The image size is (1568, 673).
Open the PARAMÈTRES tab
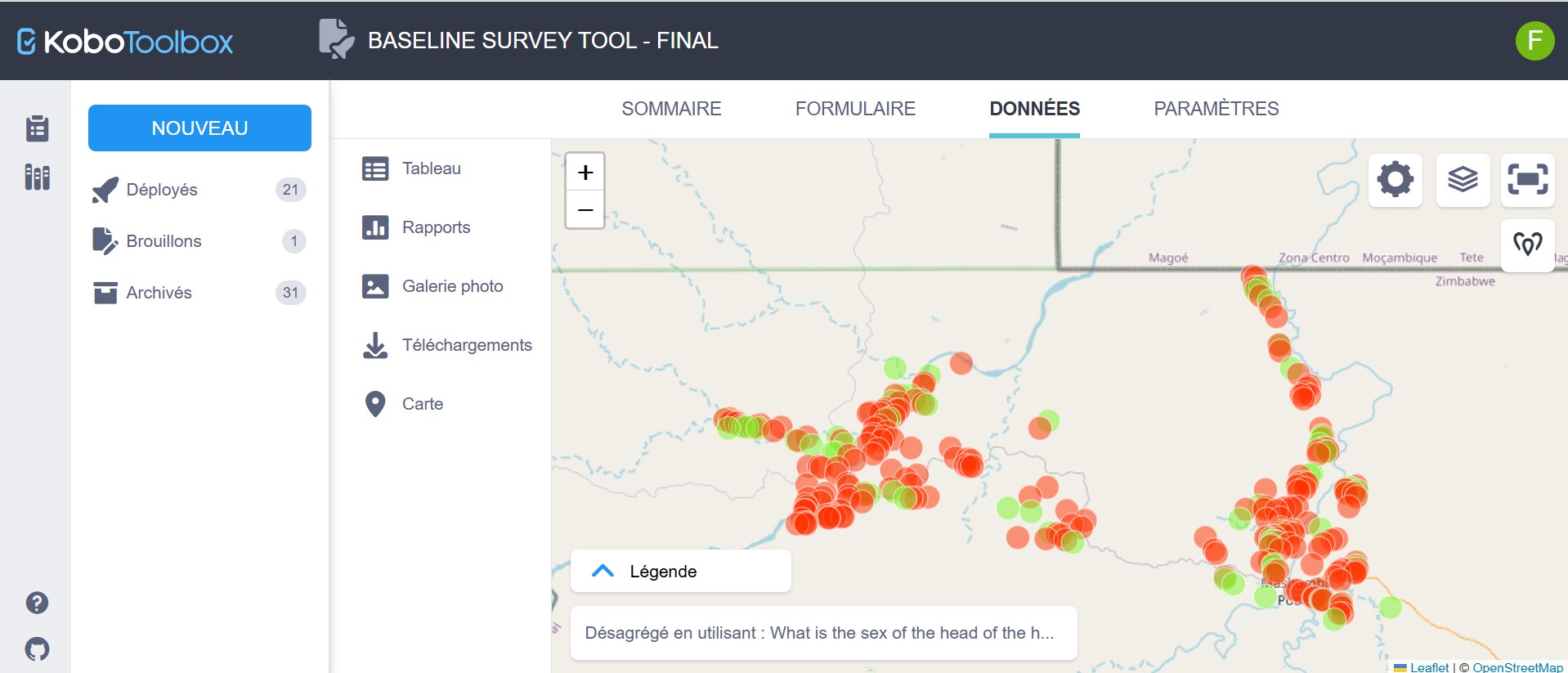click(1216, 109)
